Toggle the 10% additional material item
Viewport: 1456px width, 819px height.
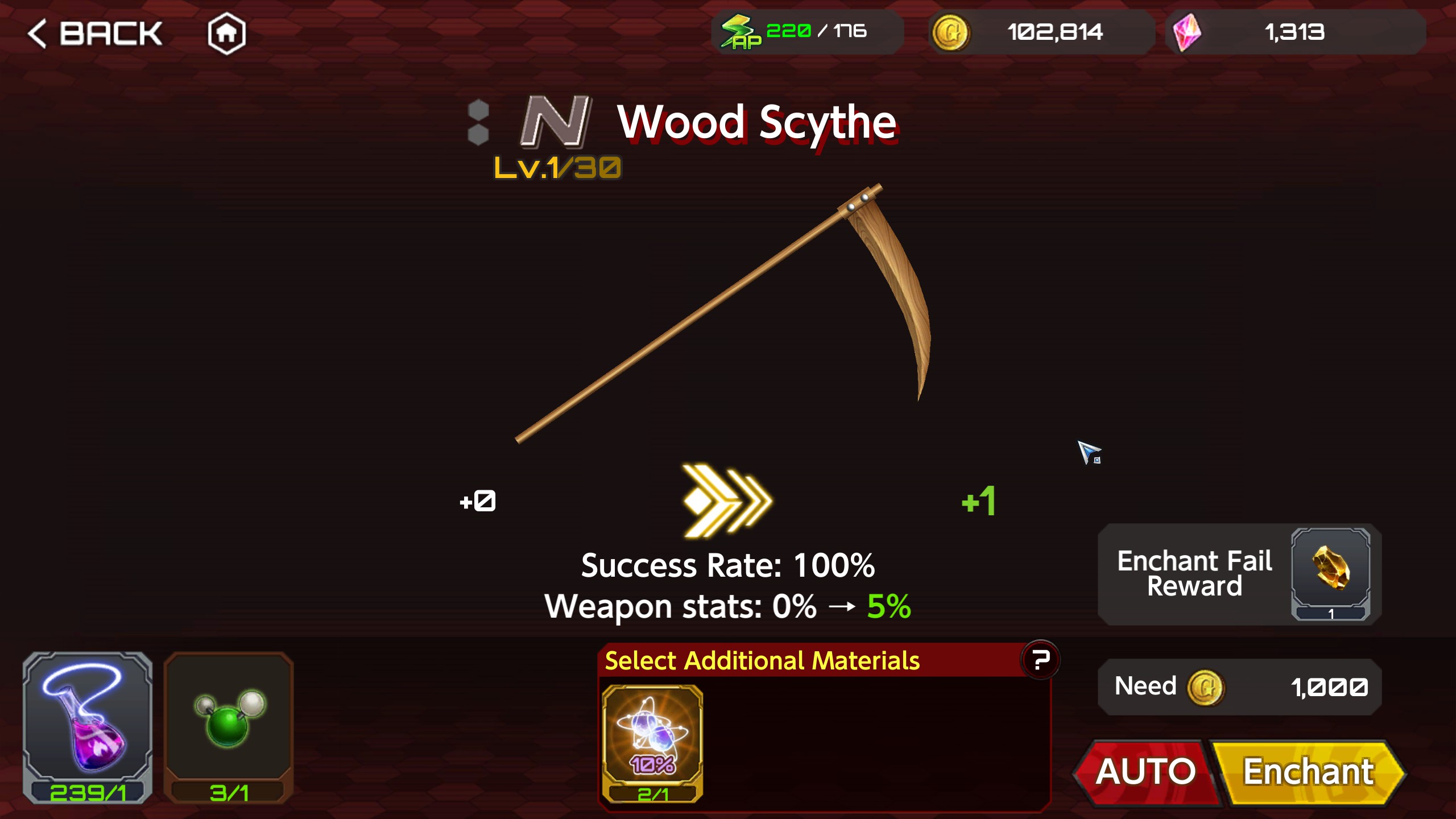[652, 744]
